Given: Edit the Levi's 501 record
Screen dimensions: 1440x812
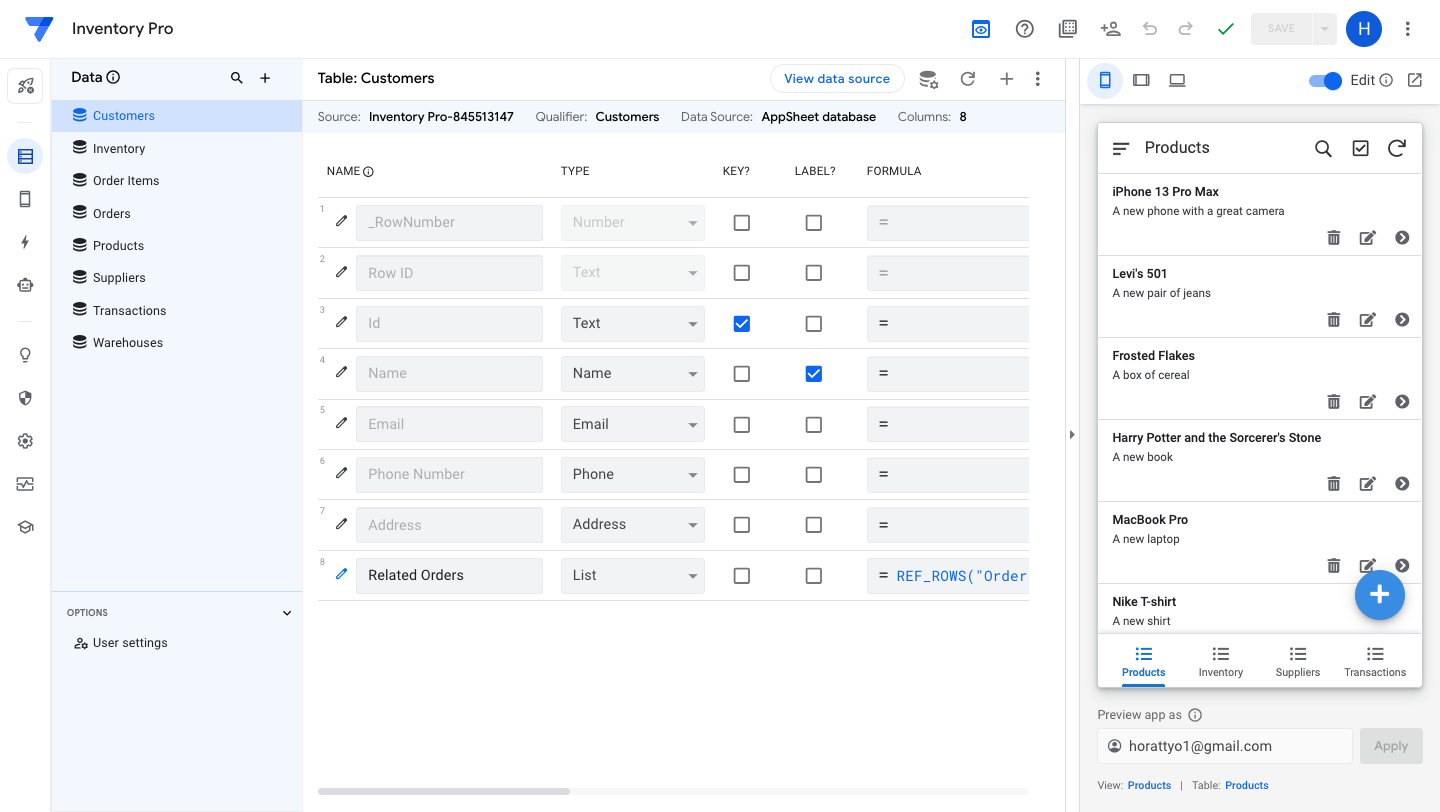Looking at the screenshot, I should (1367, 320).
